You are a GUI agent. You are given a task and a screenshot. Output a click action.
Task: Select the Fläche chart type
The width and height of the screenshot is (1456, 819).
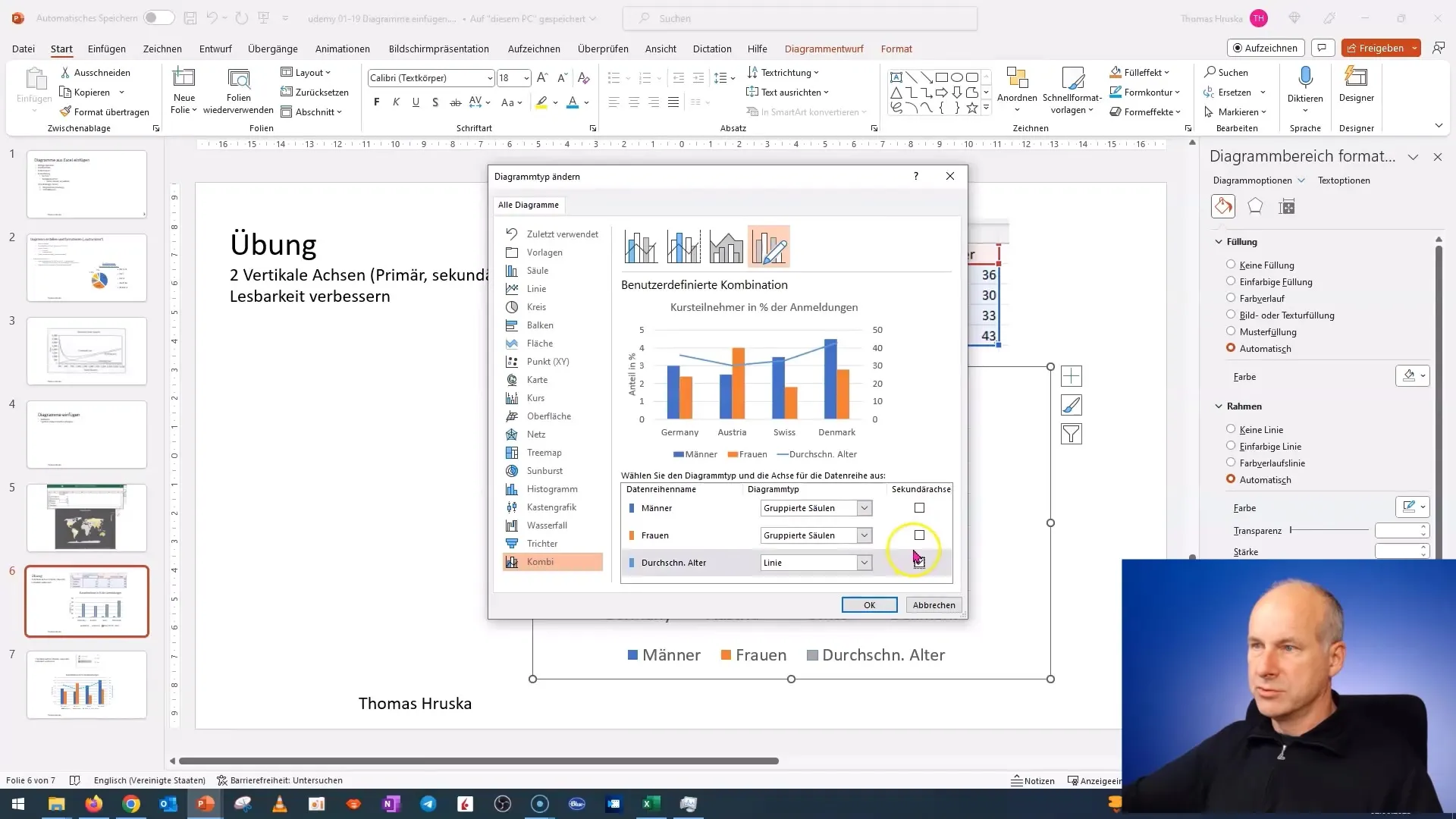[x=541, y=343]
